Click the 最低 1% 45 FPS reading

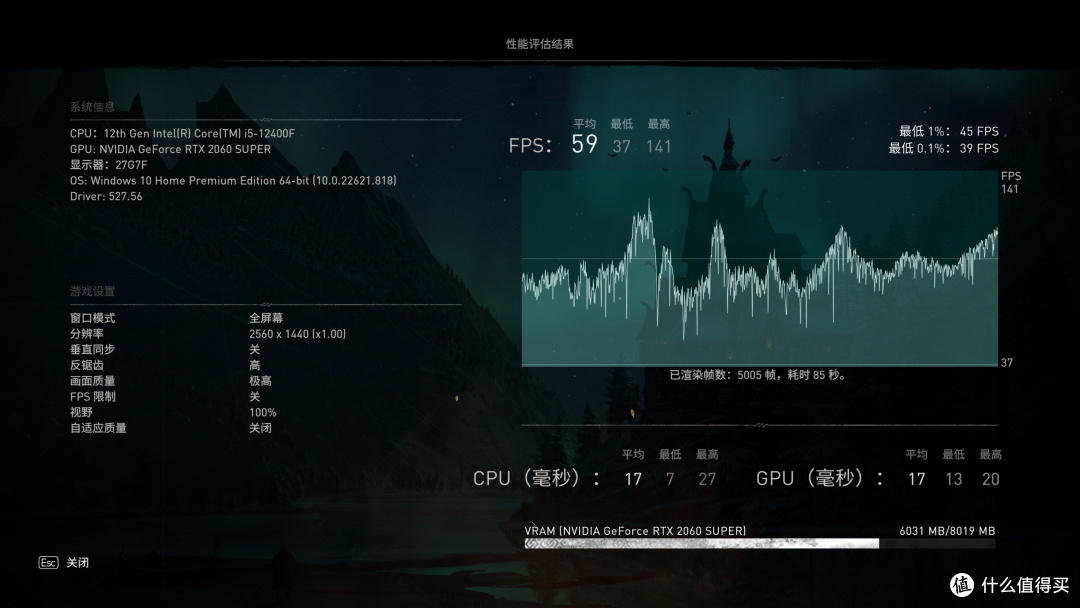948,132
